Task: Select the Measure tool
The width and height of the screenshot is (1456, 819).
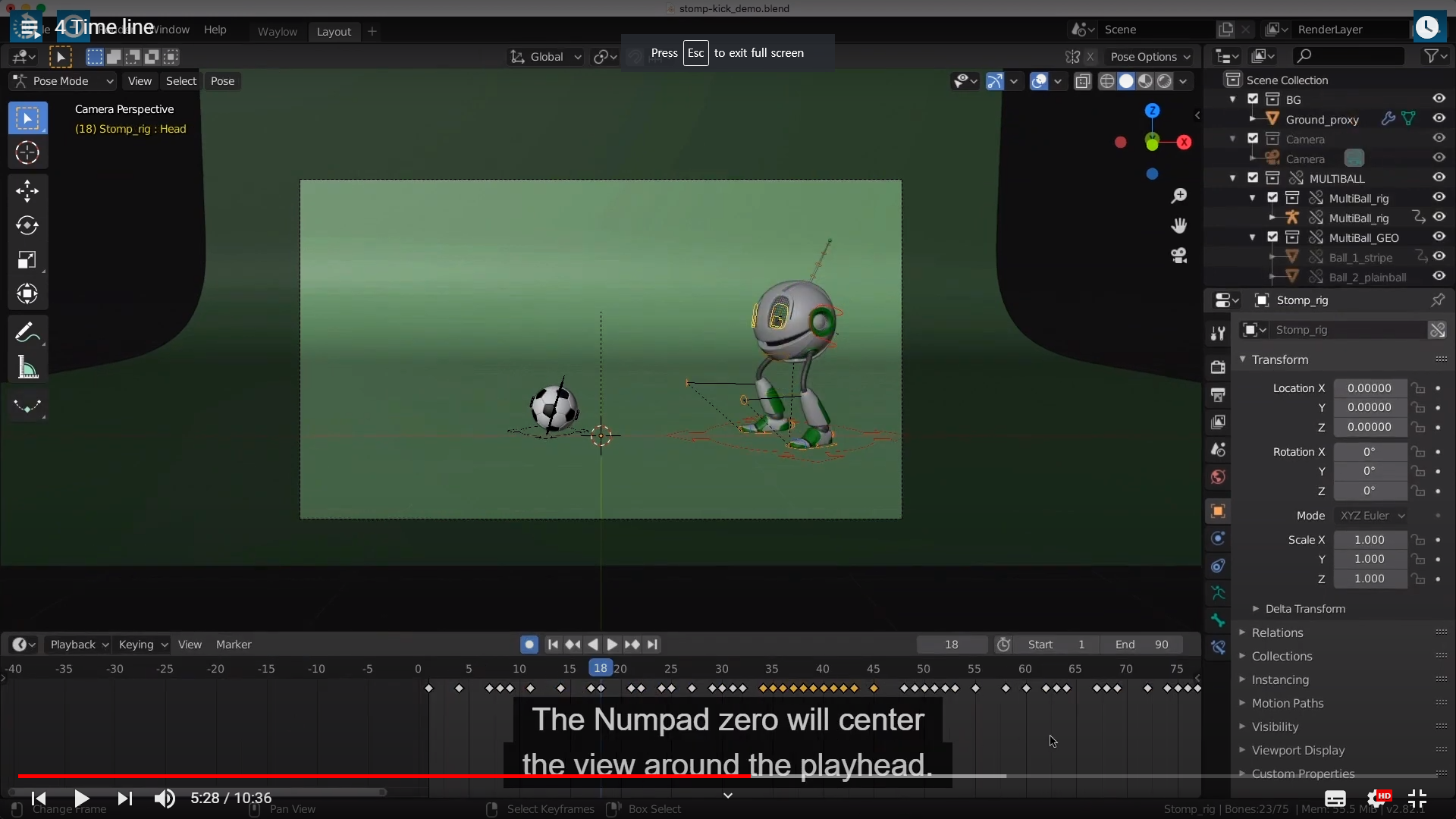Action: (x=27, y=369)
